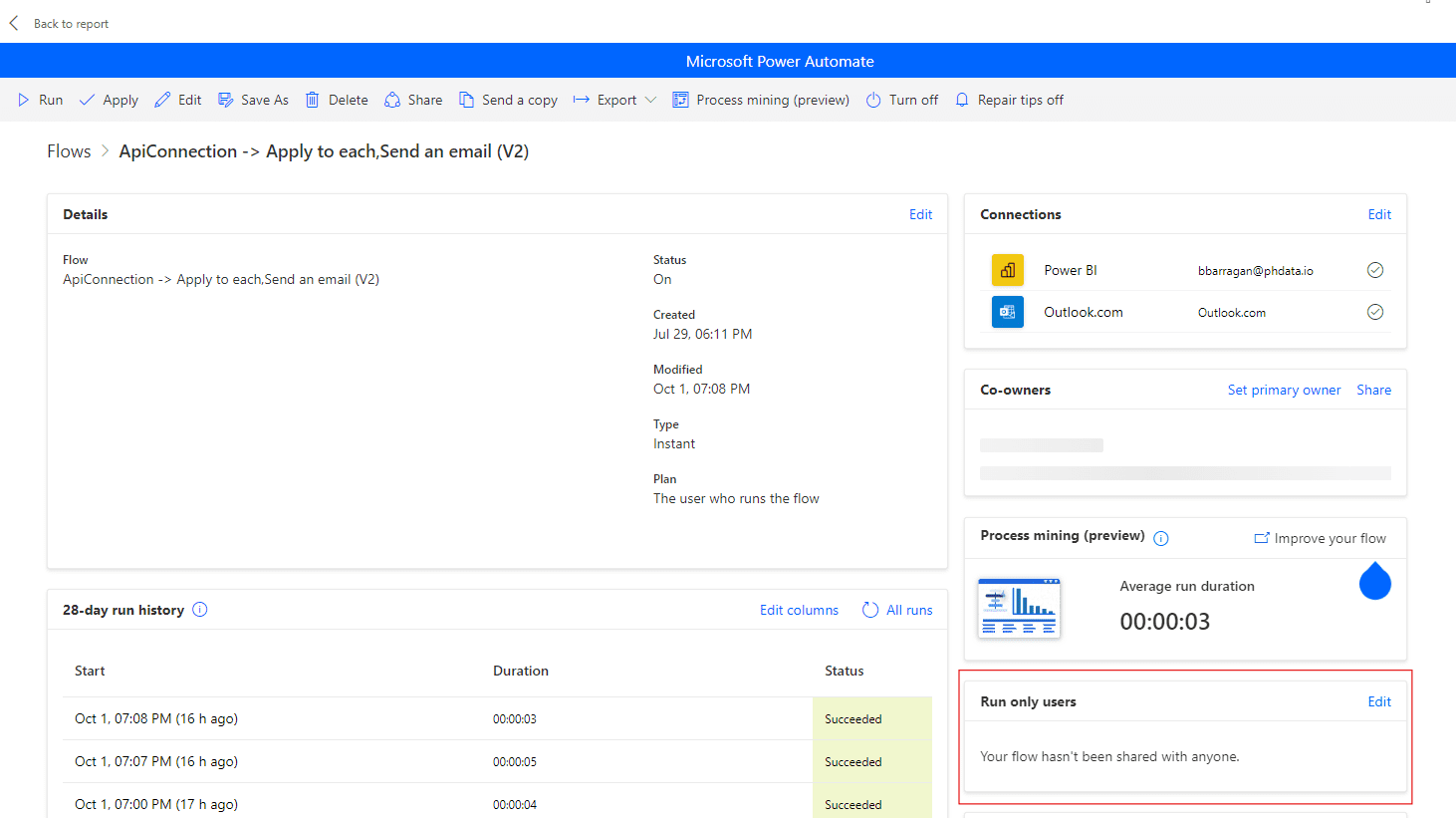Open the Oct 1, 07:07 PM run

156,761
